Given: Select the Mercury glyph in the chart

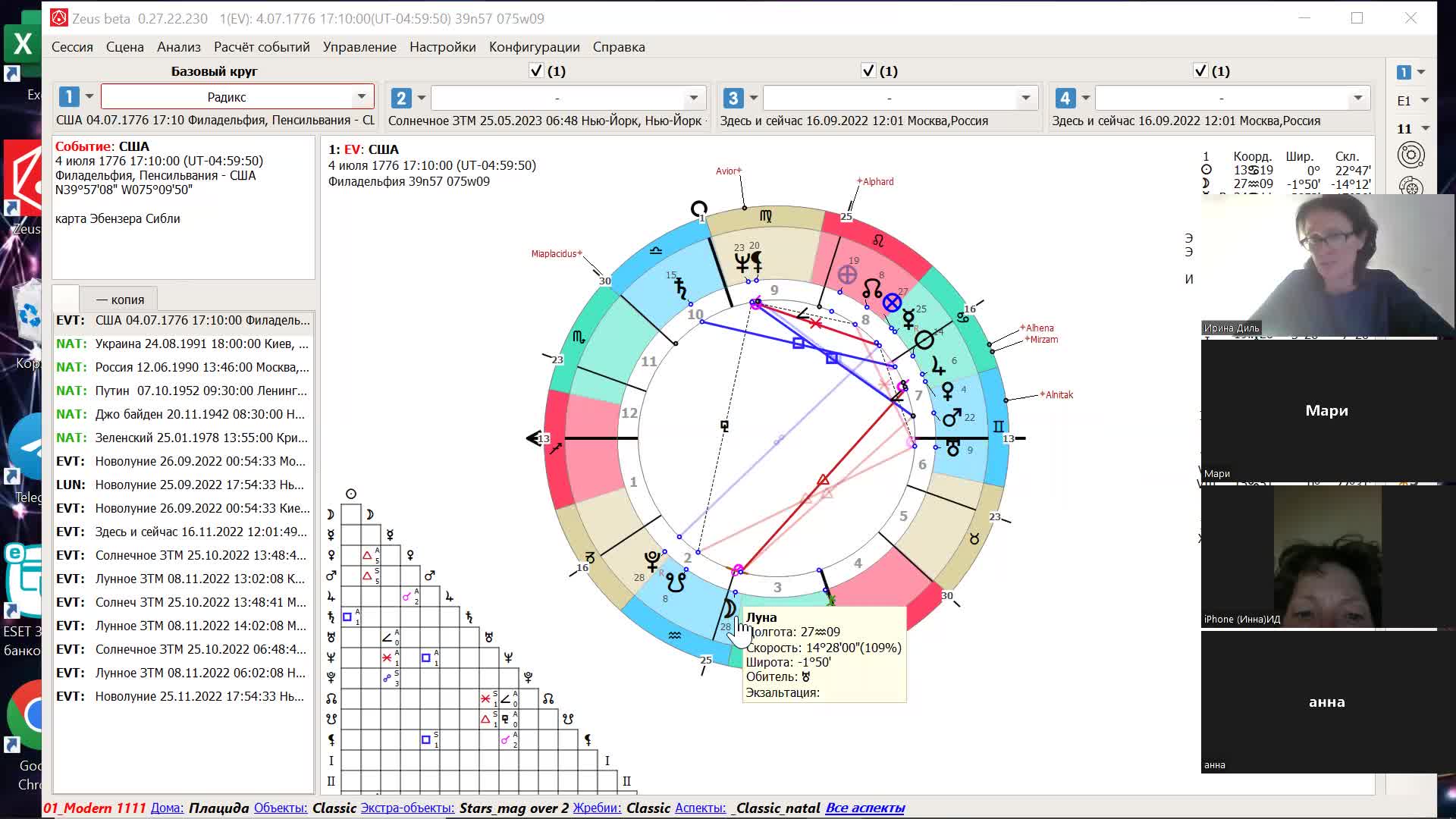Looking at the screenshot, I should pos(908,319).
